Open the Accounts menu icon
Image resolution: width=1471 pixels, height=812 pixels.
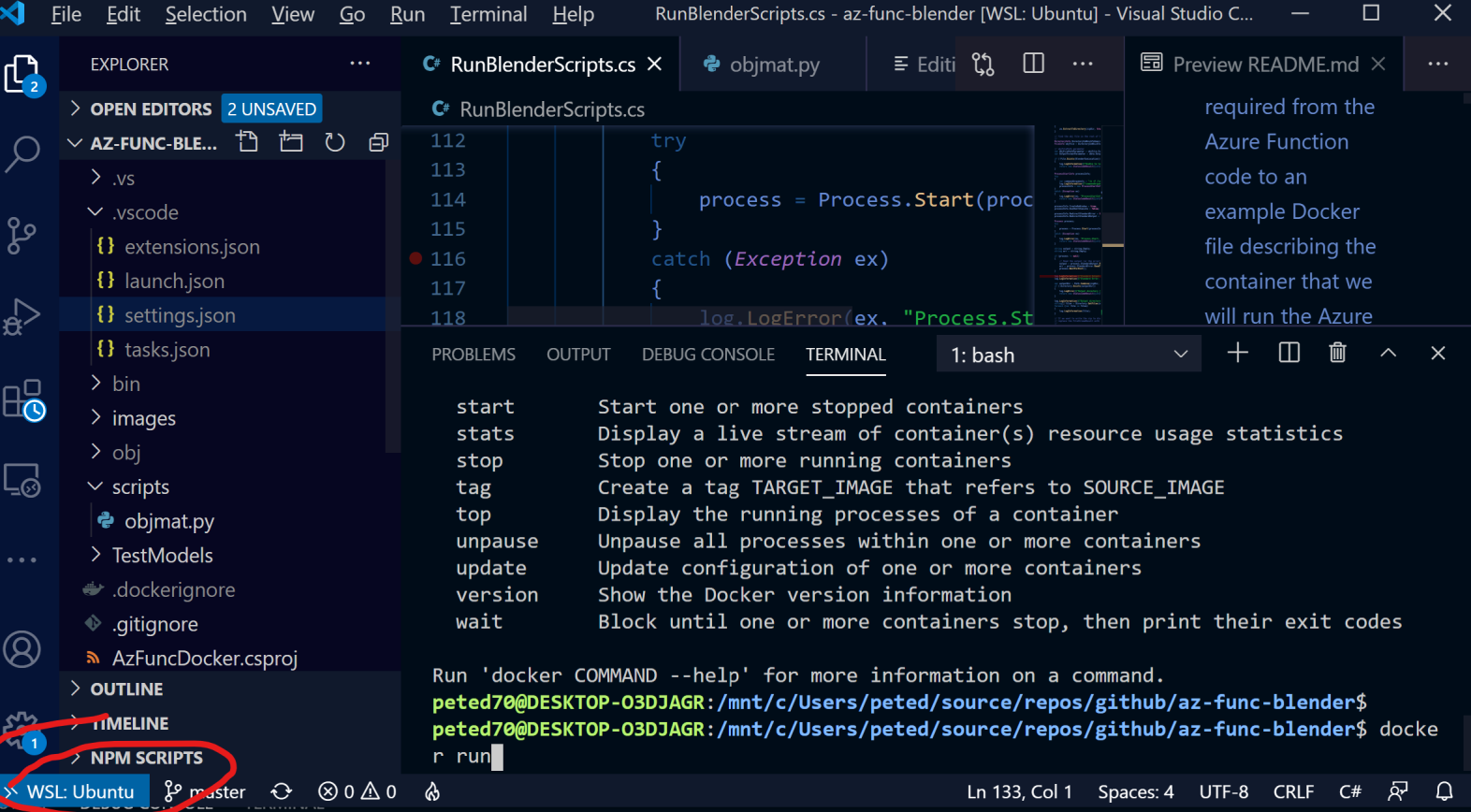pos(22,649)
